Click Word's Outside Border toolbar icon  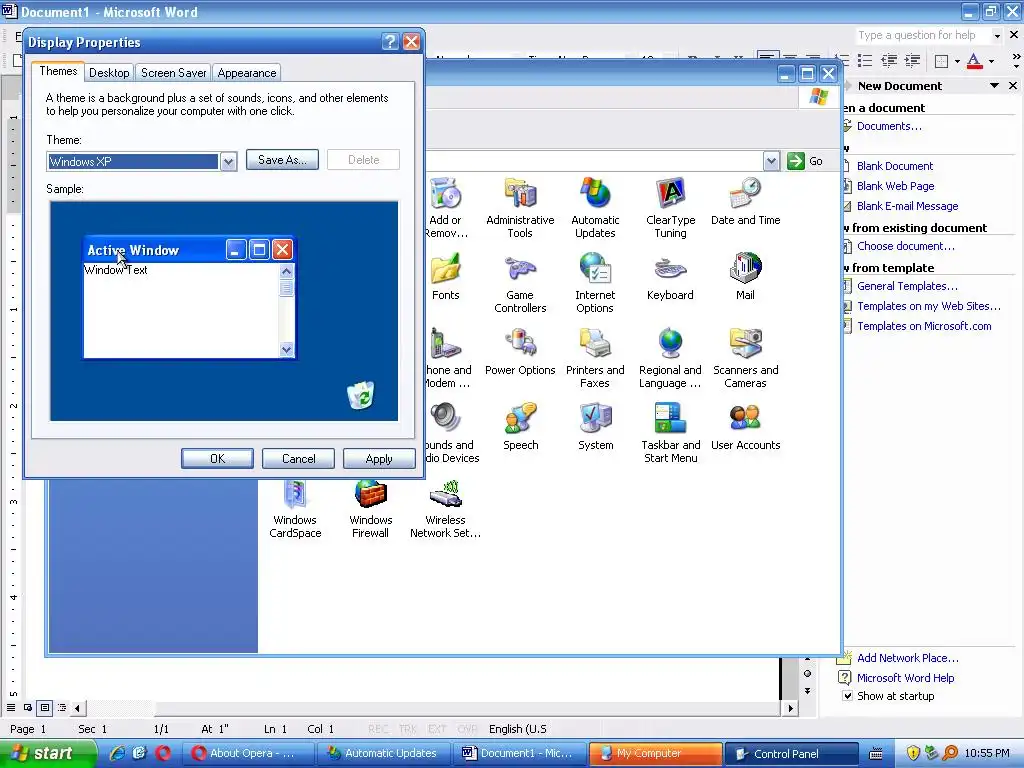pos(941,61)
